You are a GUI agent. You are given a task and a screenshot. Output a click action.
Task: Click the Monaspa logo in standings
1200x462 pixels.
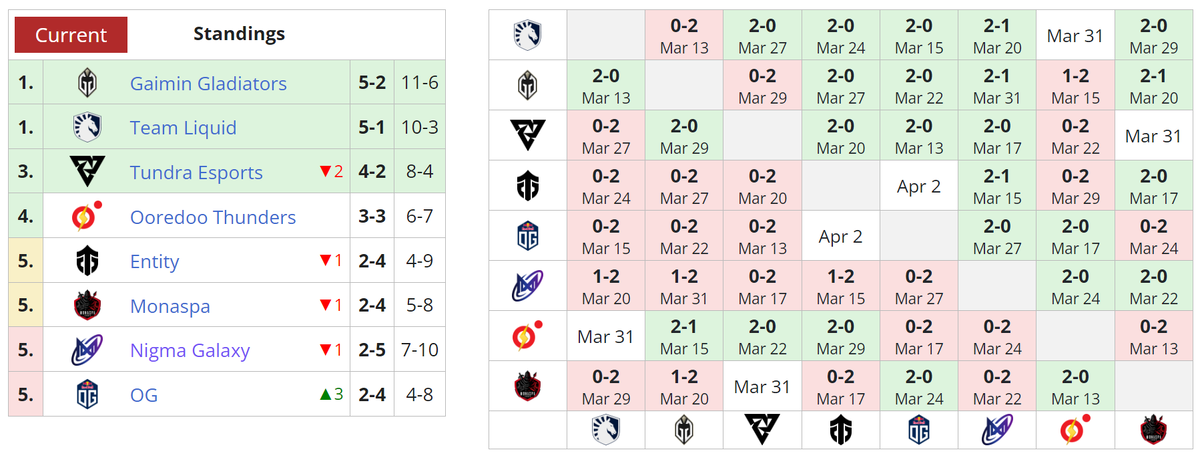[x=86, y=305]
